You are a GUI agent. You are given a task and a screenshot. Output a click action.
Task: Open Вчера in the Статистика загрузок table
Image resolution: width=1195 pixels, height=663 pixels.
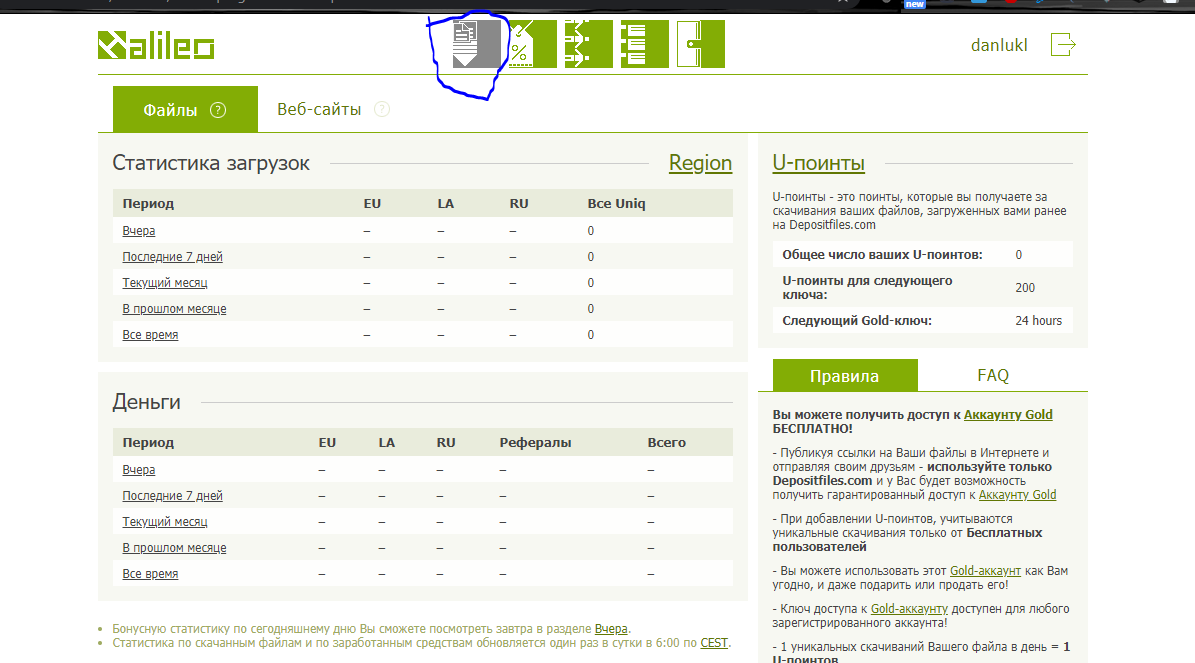pyautogui.click(x=139, y=231)
